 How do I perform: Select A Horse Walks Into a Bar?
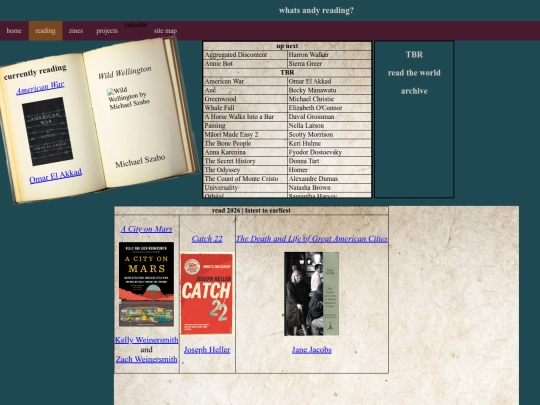coord(245,117)
